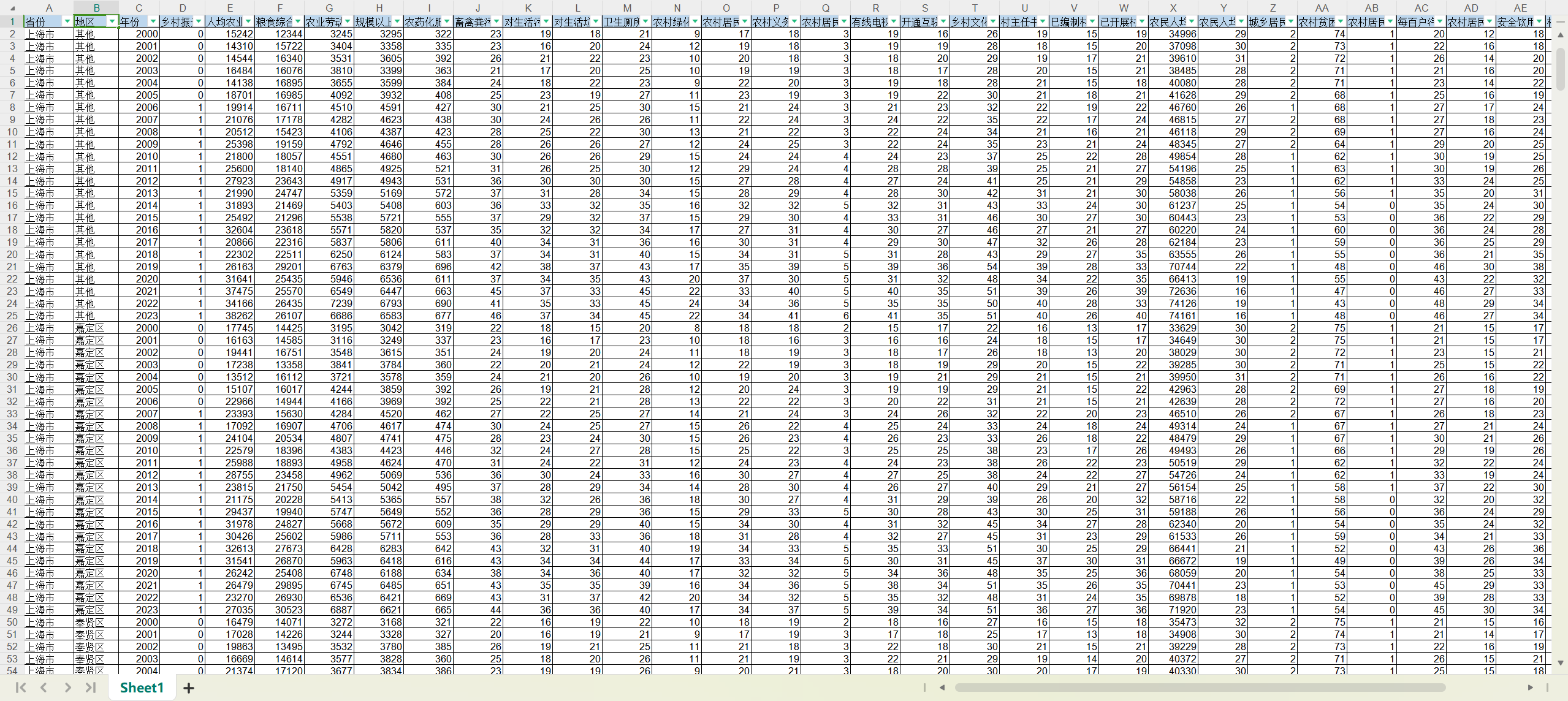The width and height of the screenshot is (1568, 701).
Task: Open the 省份 column filter dropdown
Action: 67,22
